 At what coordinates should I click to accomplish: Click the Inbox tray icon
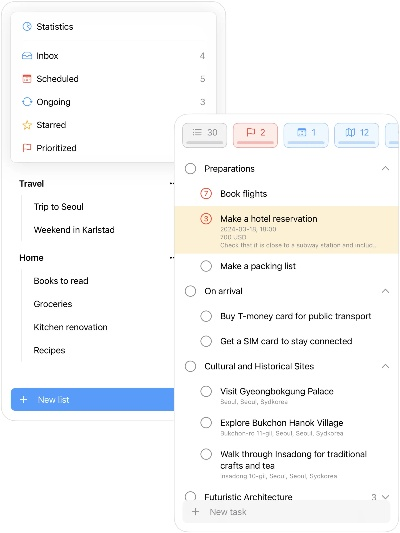coord(27,56)
